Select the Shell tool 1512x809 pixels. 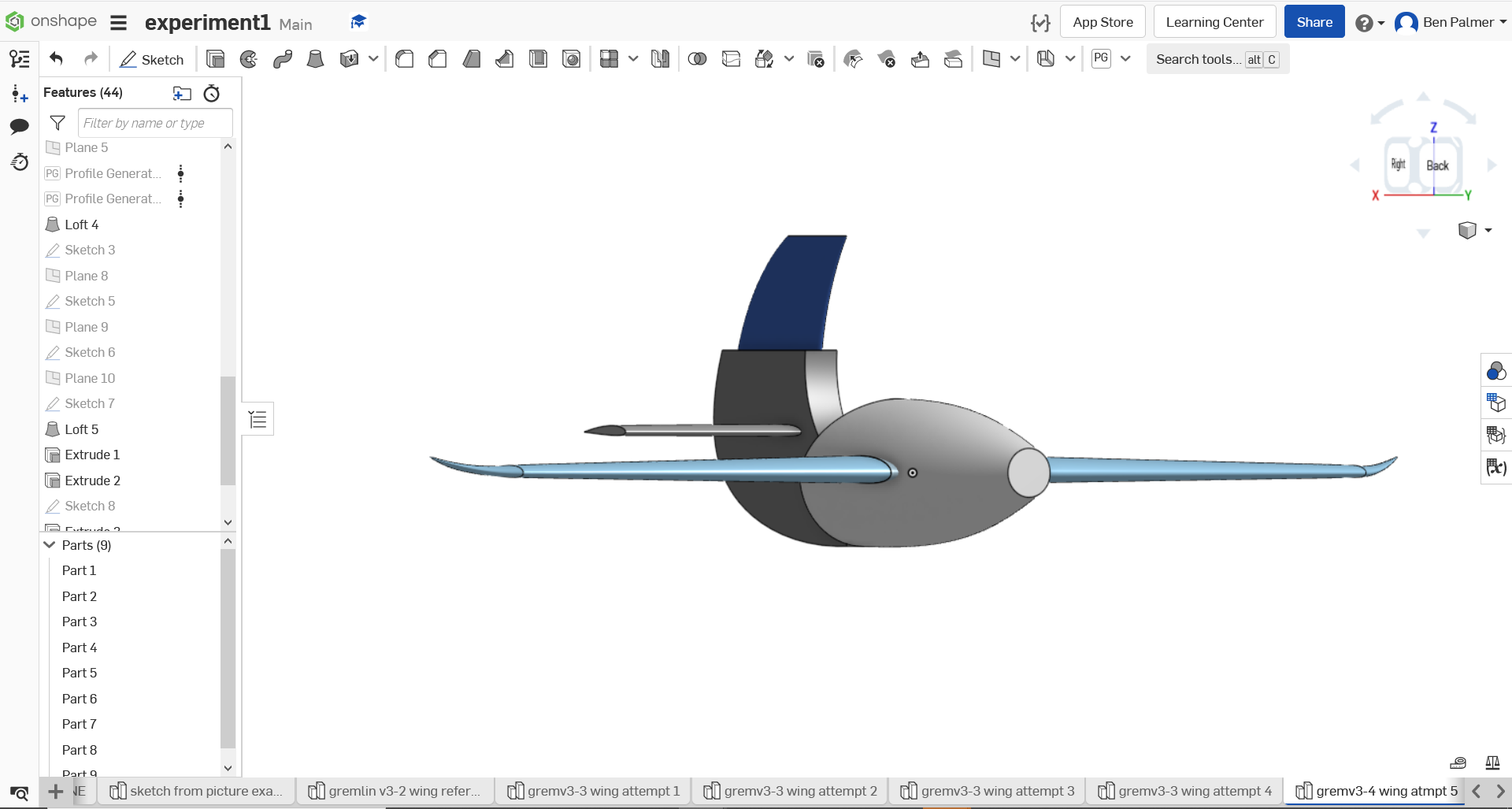click(539, 59)
